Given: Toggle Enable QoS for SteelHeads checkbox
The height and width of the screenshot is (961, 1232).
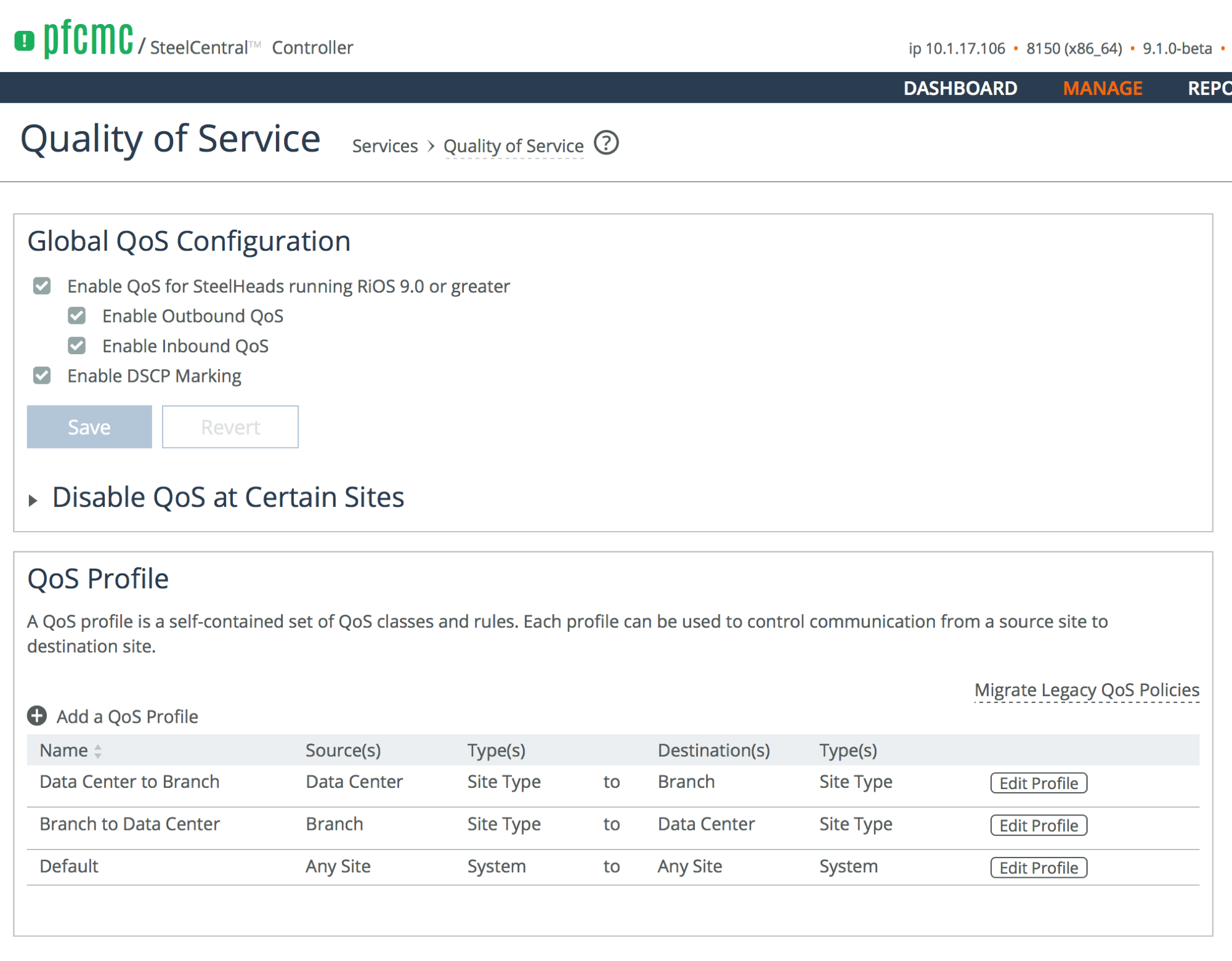Looking at the screenshot, I should coord(42,286).
